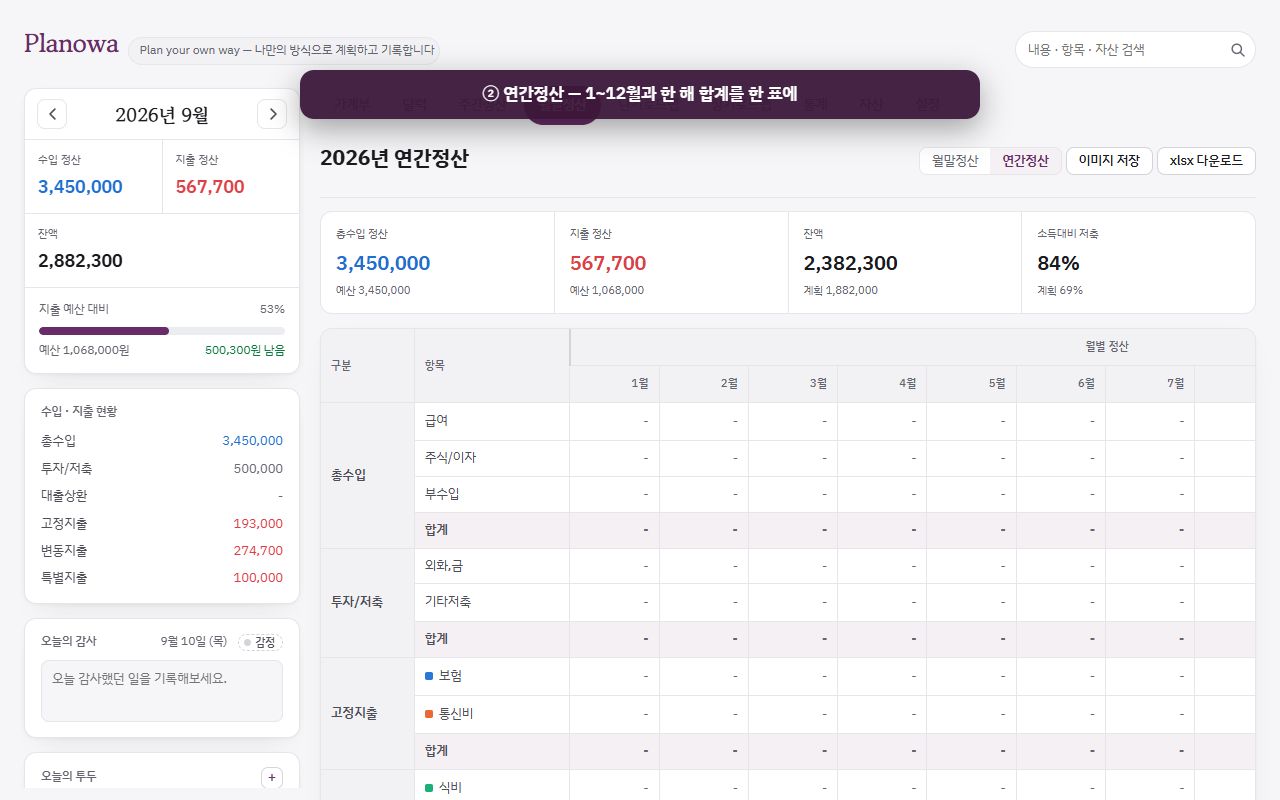The image size is (1280, 800).
Task: Select the 대출상환 row label
Action: click(x=64, y=495)
